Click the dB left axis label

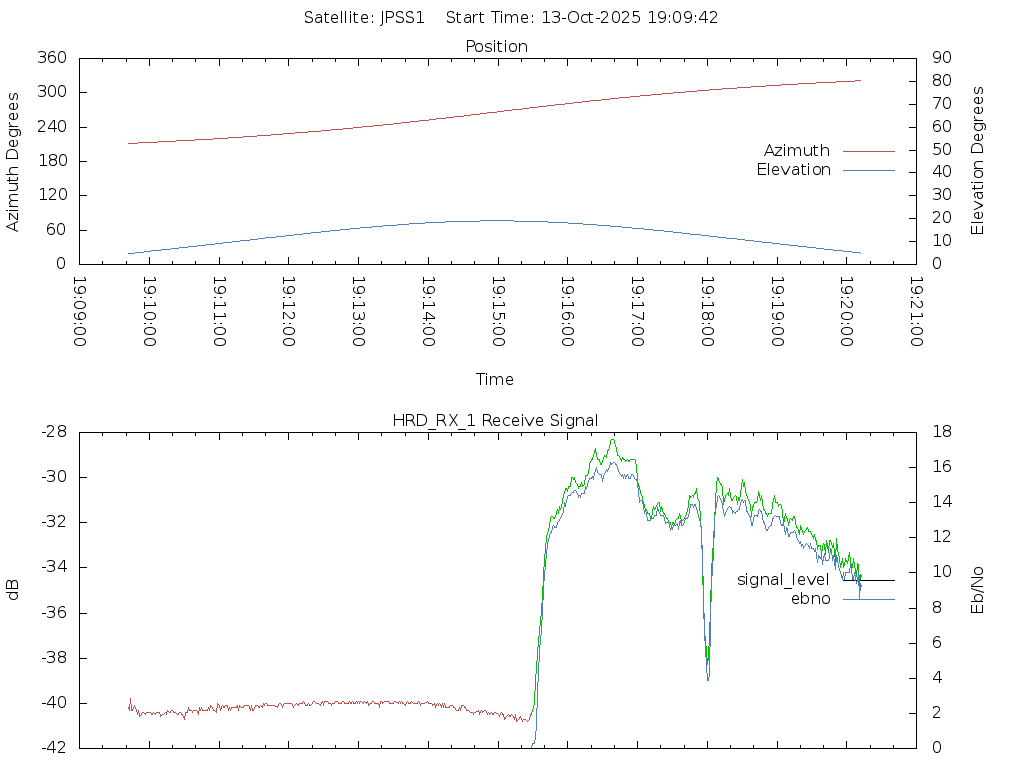coord(14,589)
